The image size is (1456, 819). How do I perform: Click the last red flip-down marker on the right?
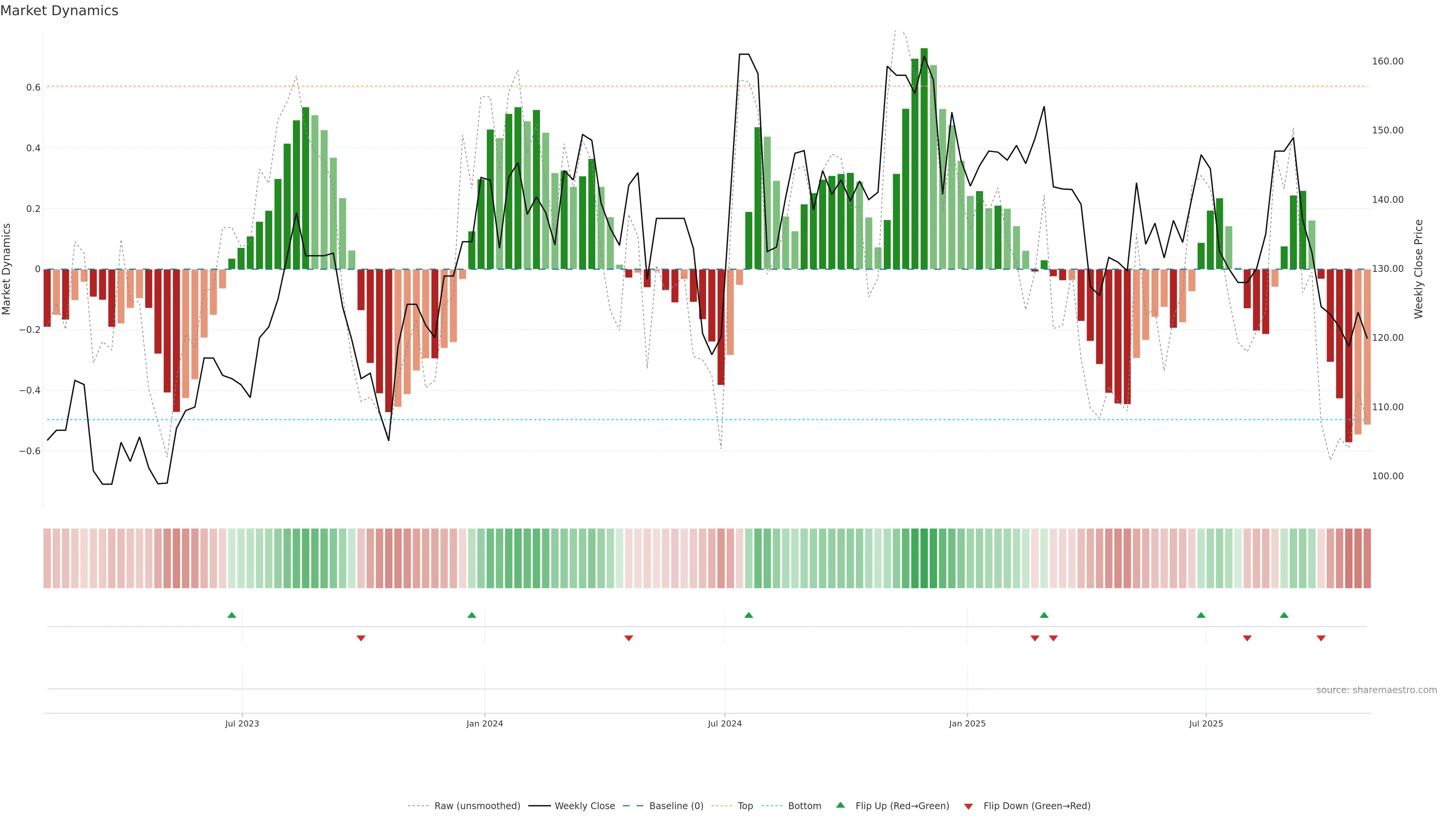pos(1321,638)
